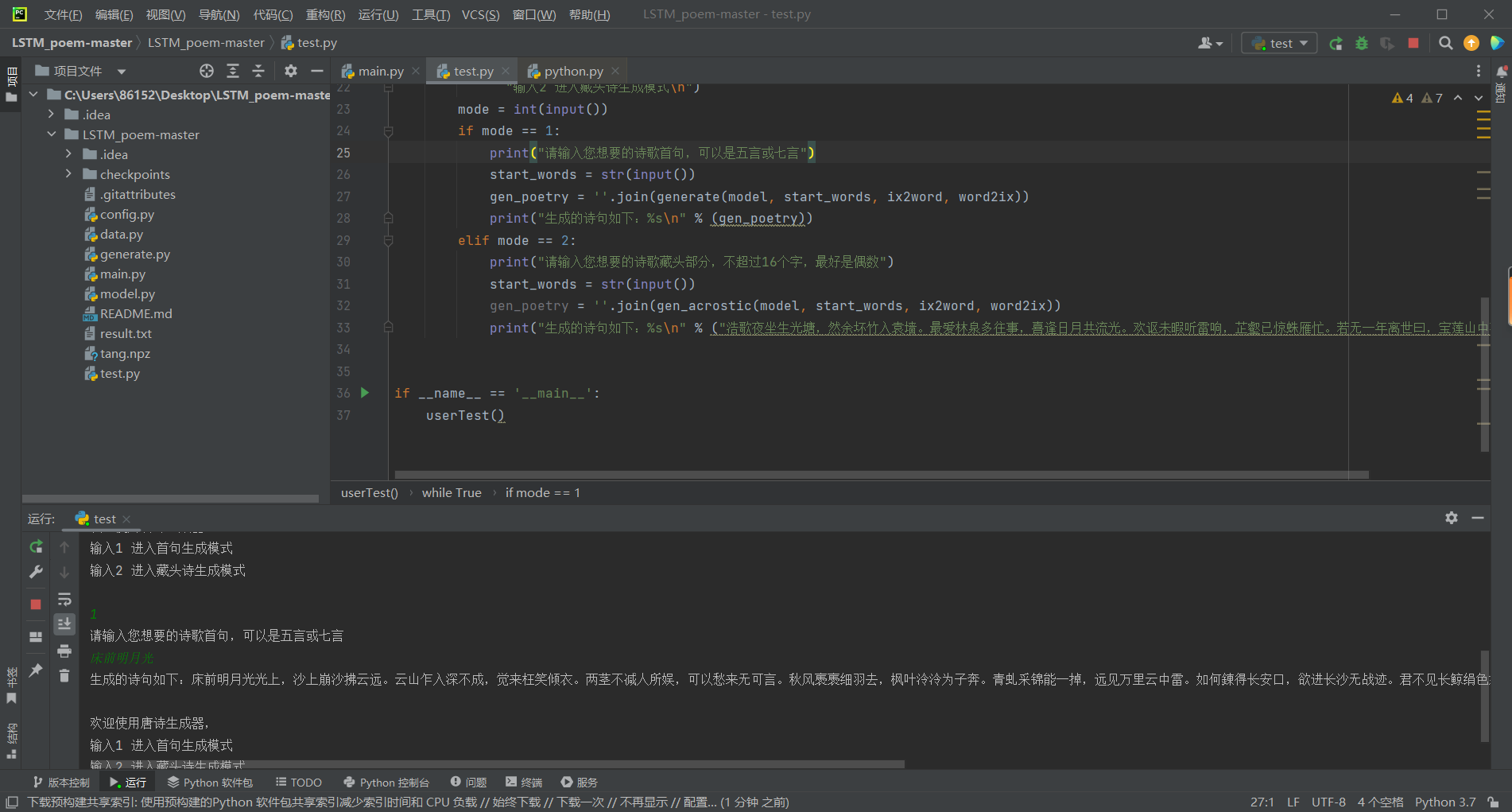
Task: Open project panel settings gear
Action: point(291,71)
